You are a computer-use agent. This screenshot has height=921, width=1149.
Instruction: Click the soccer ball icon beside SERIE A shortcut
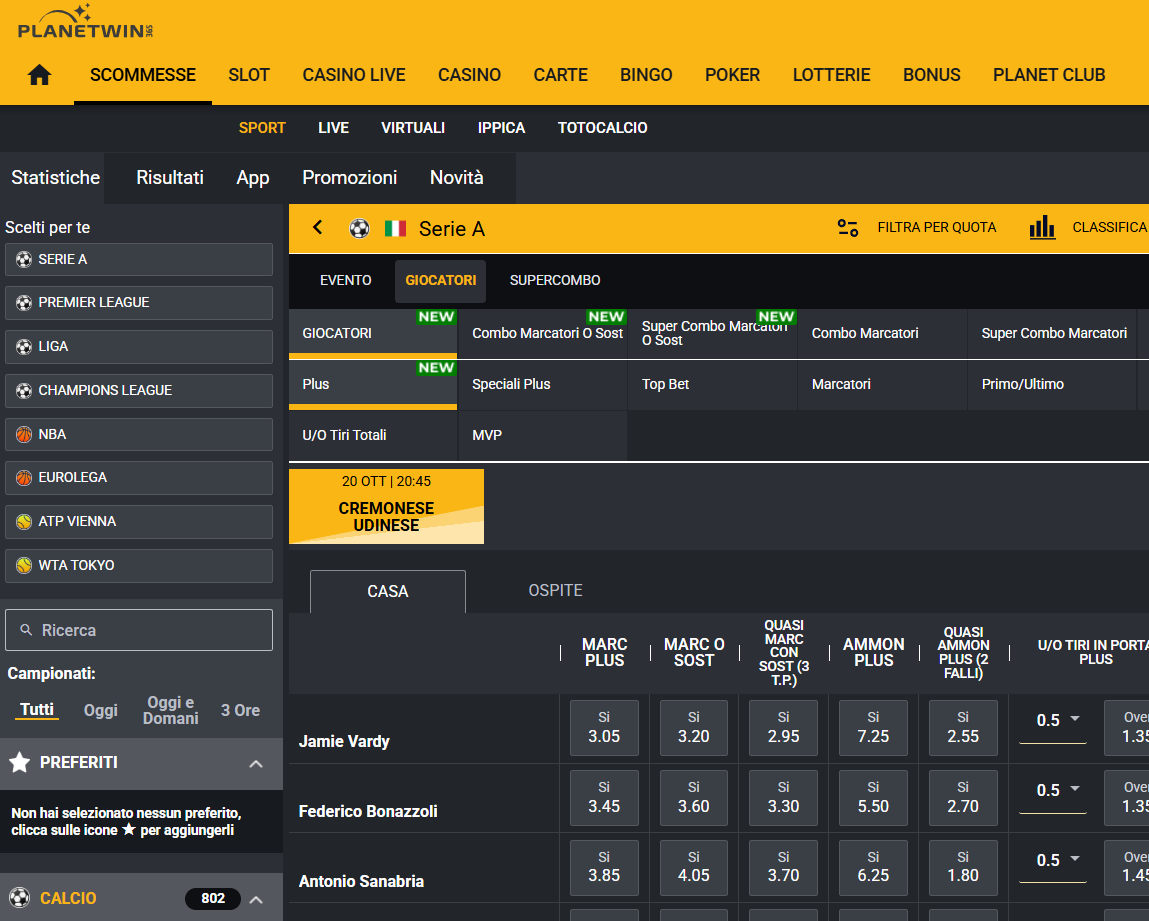24,259
